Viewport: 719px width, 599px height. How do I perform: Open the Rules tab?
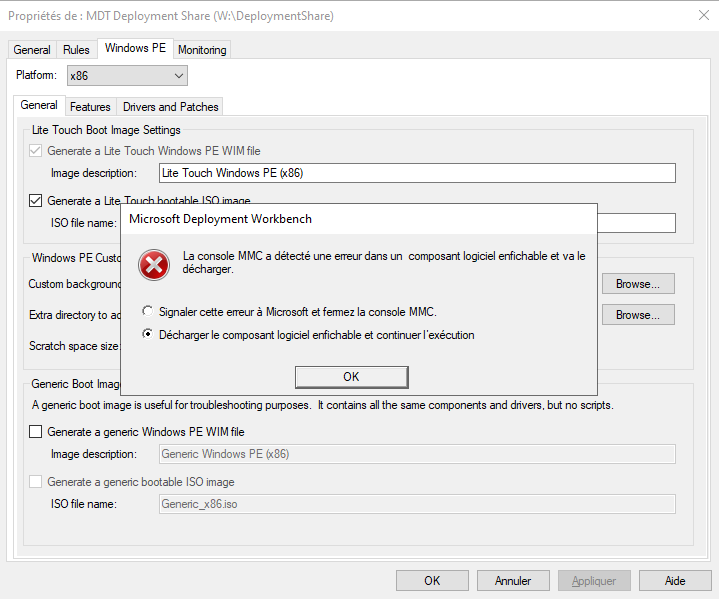coord(76,50)
